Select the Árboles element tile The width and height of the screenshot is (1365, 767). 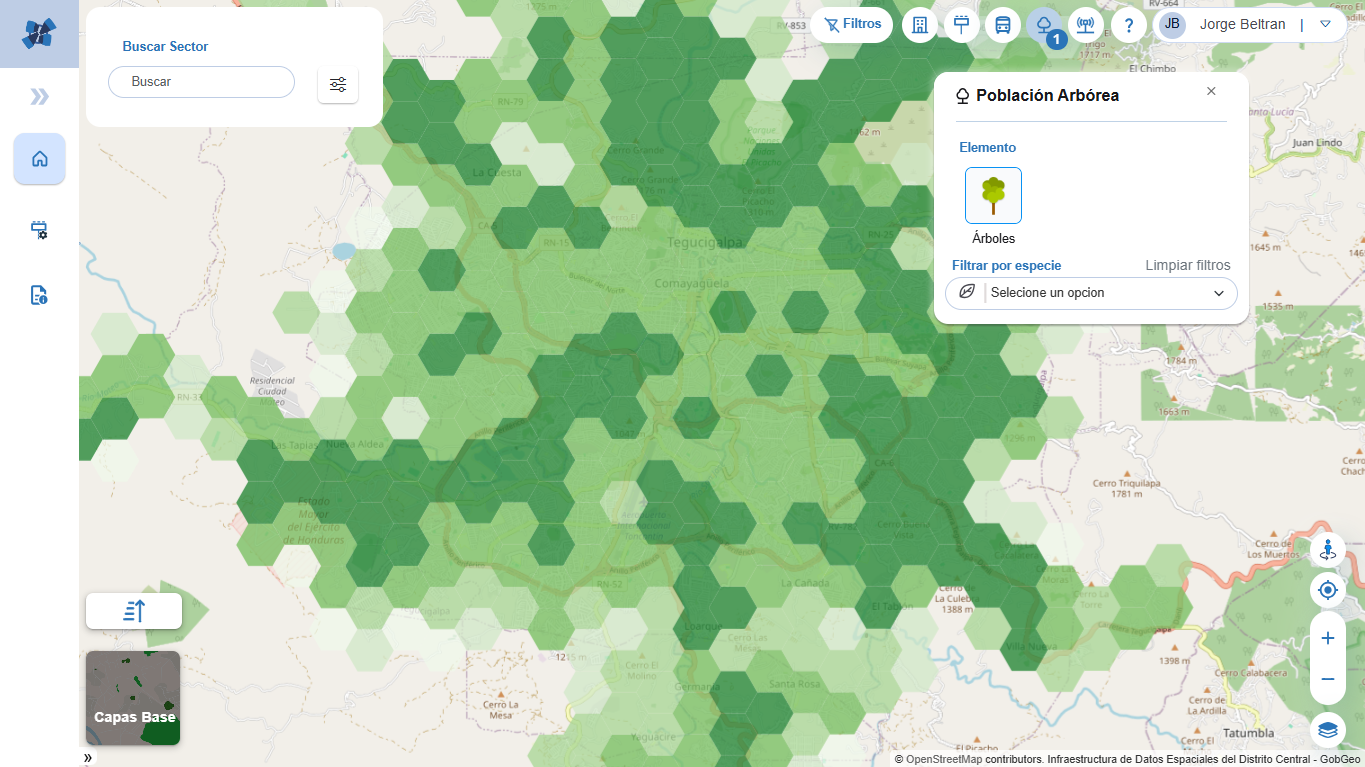pyautogui.click(x=993, y=195)
